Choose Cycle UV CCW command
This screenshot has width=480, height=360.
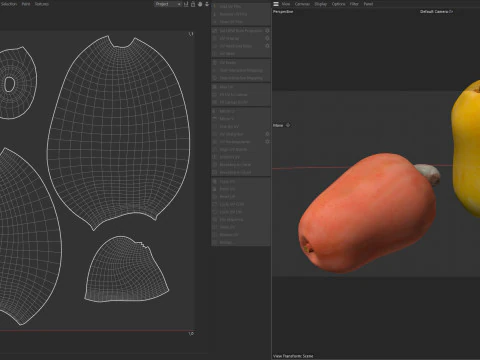[x=232, y=204]
